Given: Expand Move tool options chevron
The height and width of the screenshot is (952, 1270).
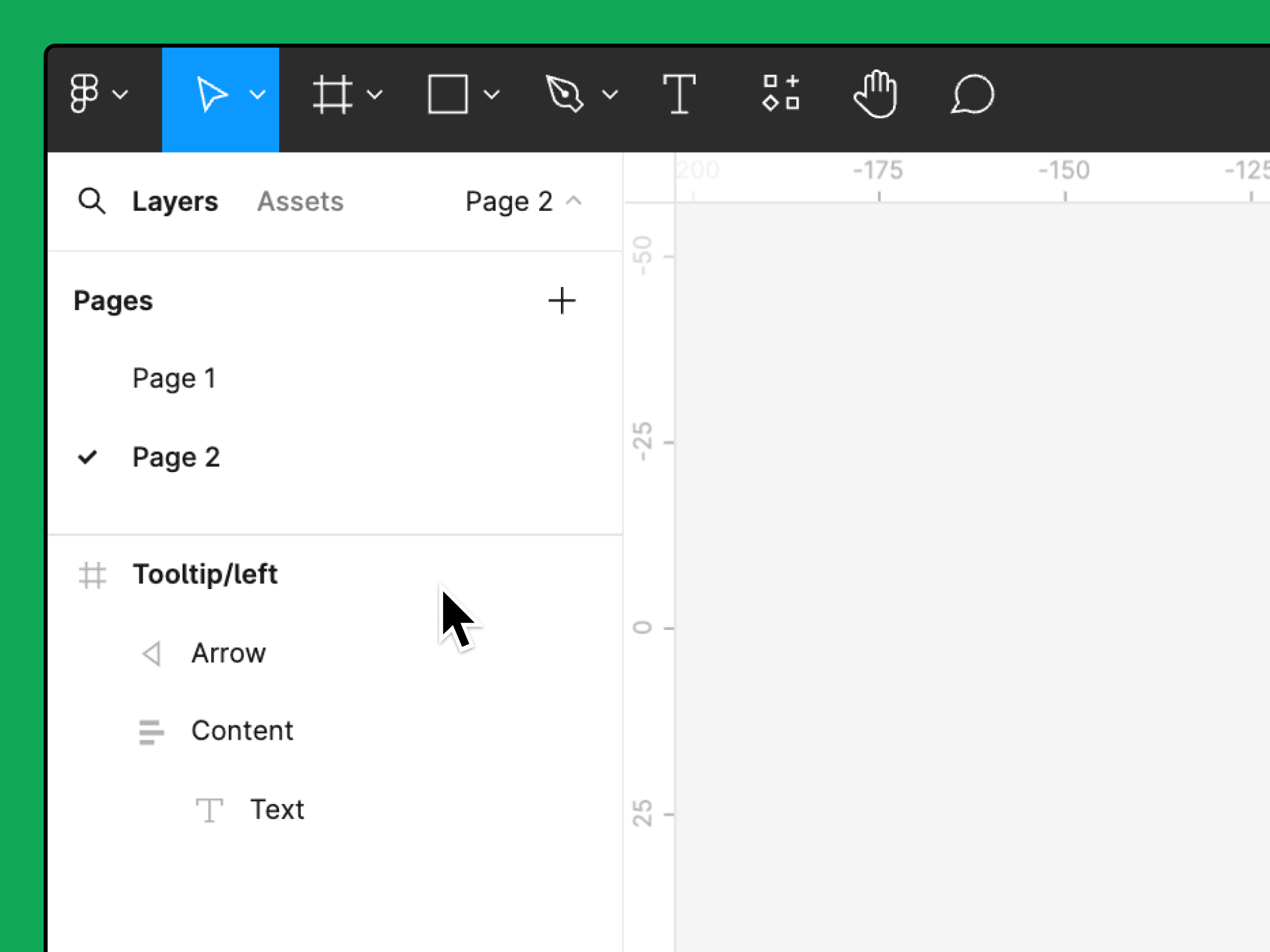Looking at the screenshot, I should click(257, 95).
